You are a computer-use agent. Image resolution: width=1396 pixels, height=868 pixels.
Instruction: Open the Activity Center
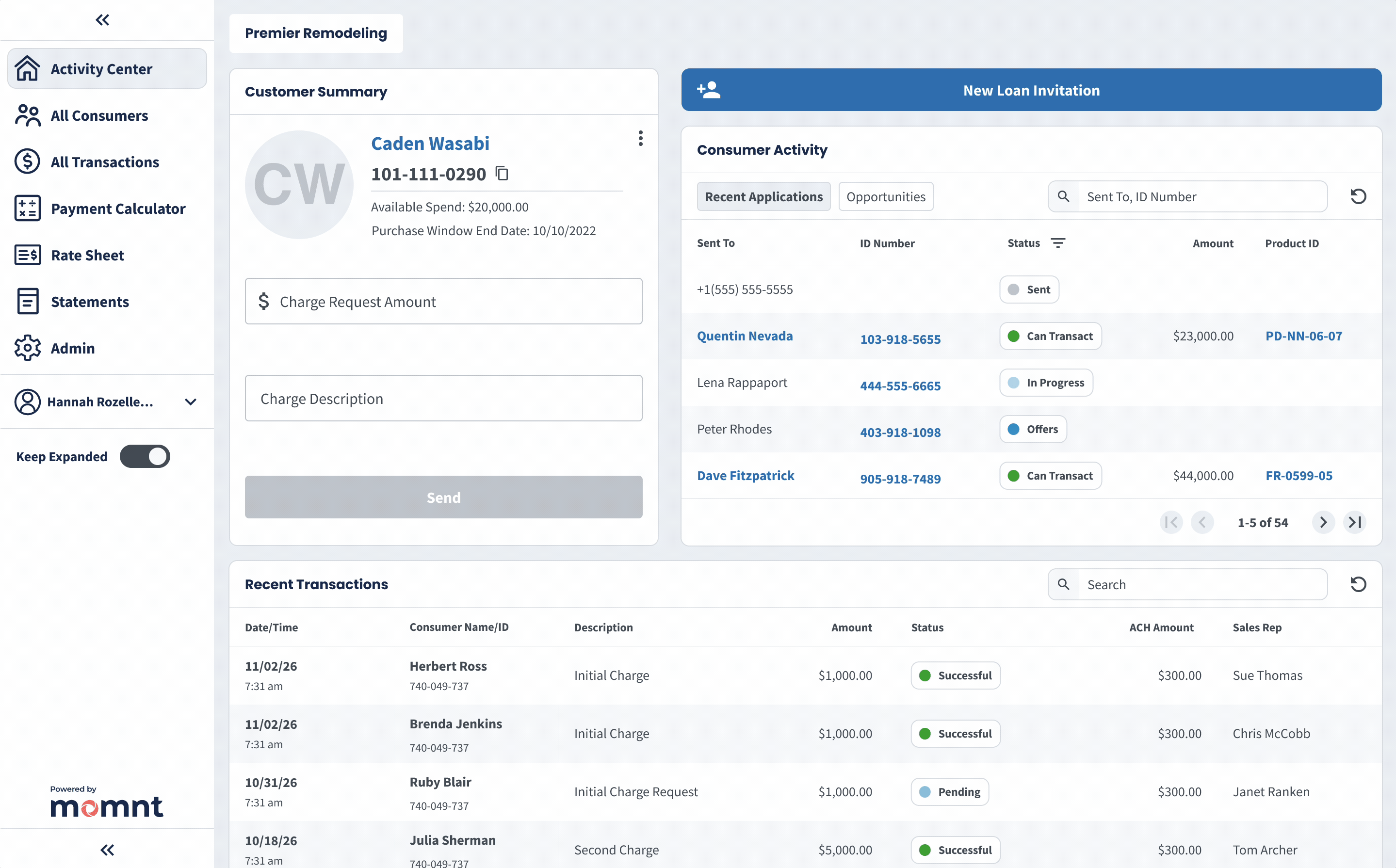tap(101, 68)
